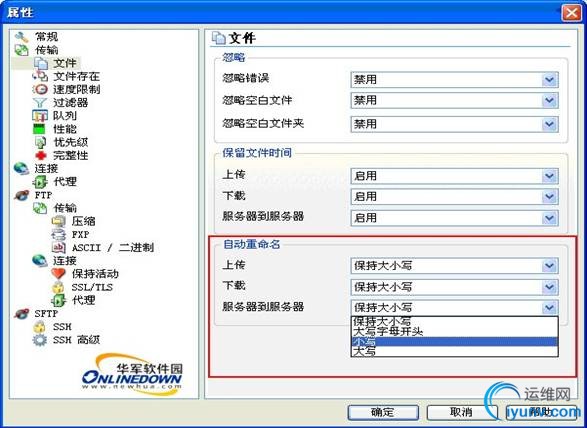Select FXP label in the tree
Screen dimensions: 587x428
click(80, 235)
